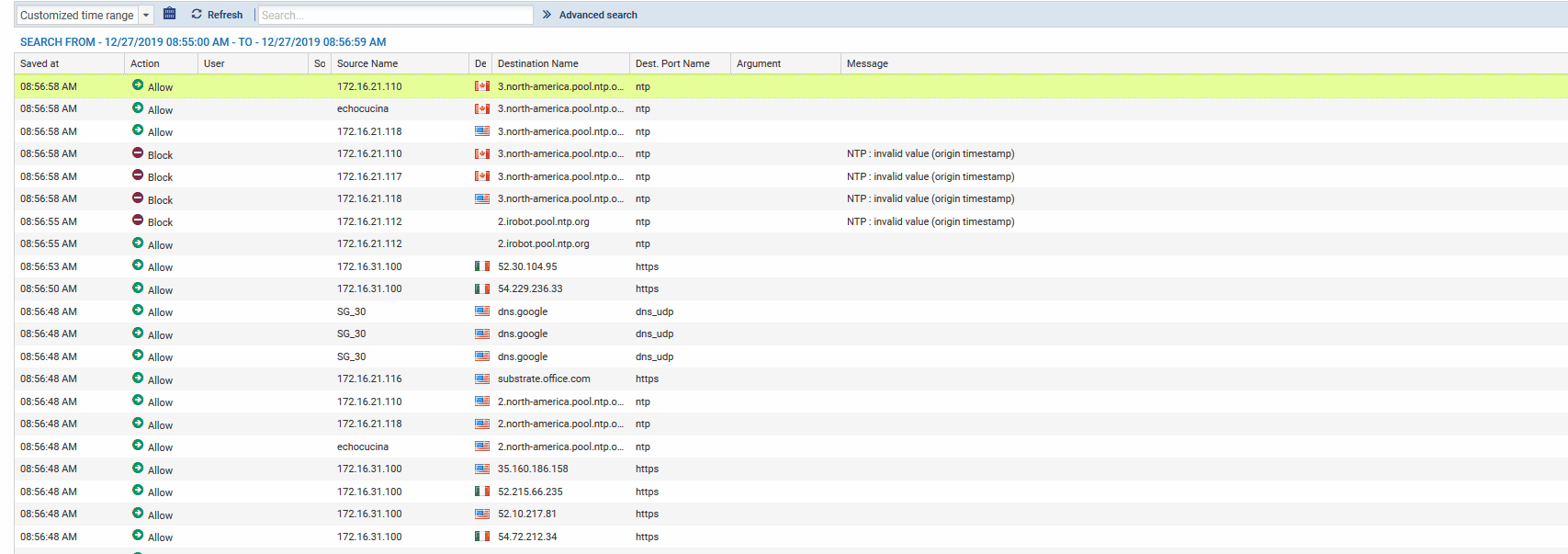Screen dimensions: 1568x554
Task: Select destination IP 54.72.212.34
Action: [x=527, y=537]
